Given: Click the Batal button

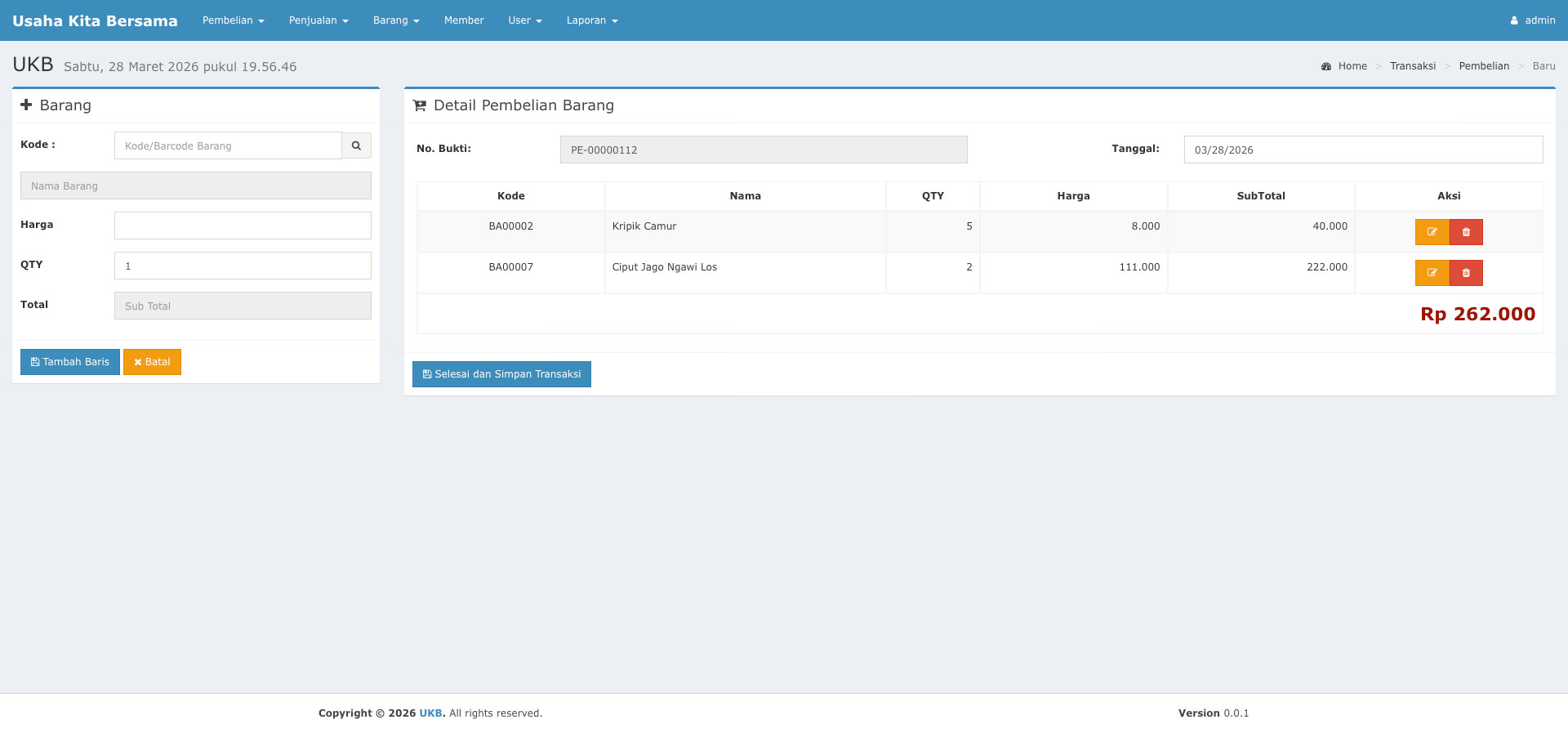Looking at the screenshot, I should 152,362.
